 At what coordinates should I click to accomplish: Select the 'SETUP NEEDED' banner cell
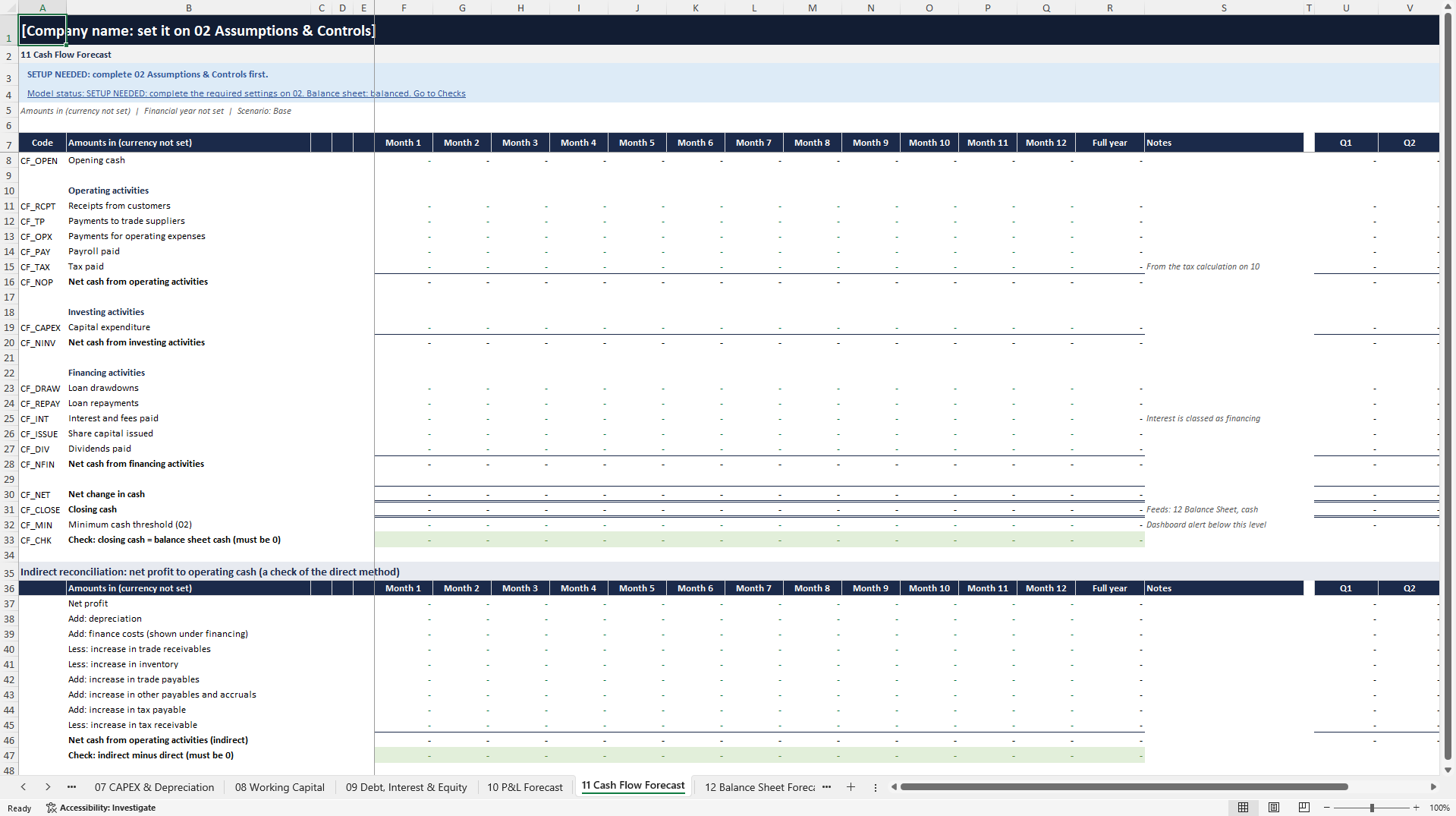(148, 74)
